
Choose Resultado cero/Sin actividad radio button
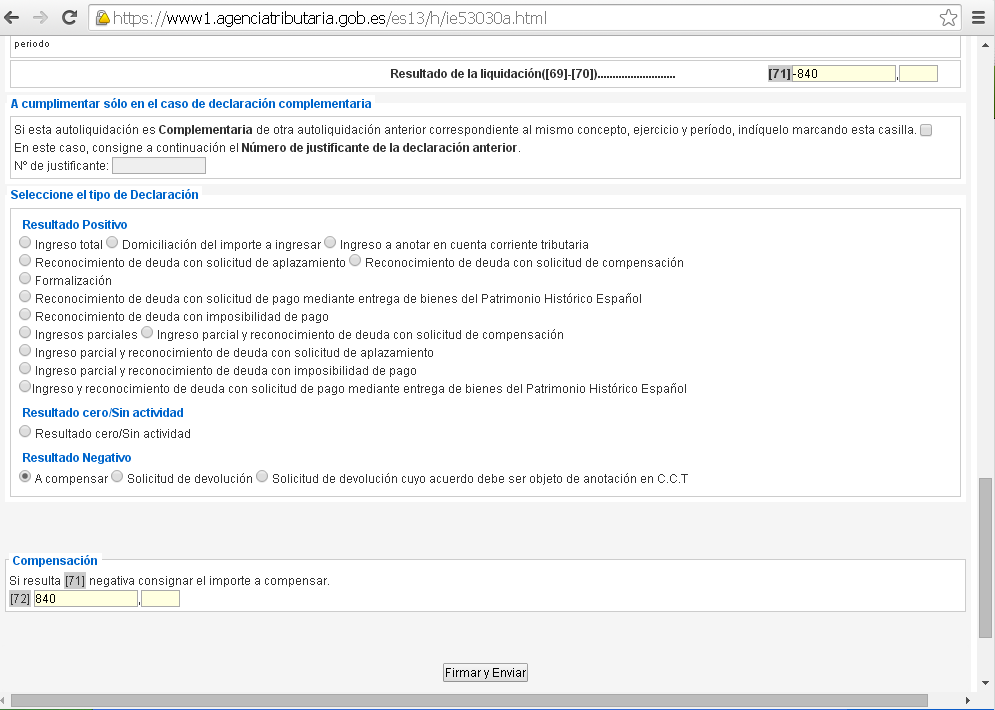tap(25, 431)
